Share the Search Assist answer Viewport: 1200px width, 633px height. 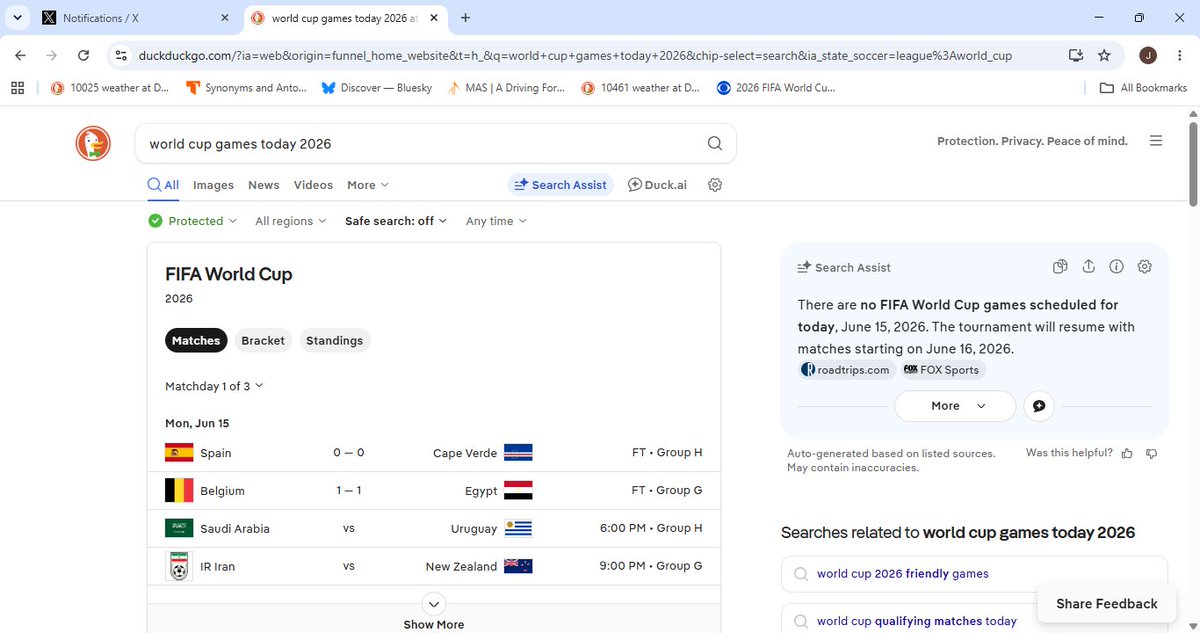(x=1089, y=267)
